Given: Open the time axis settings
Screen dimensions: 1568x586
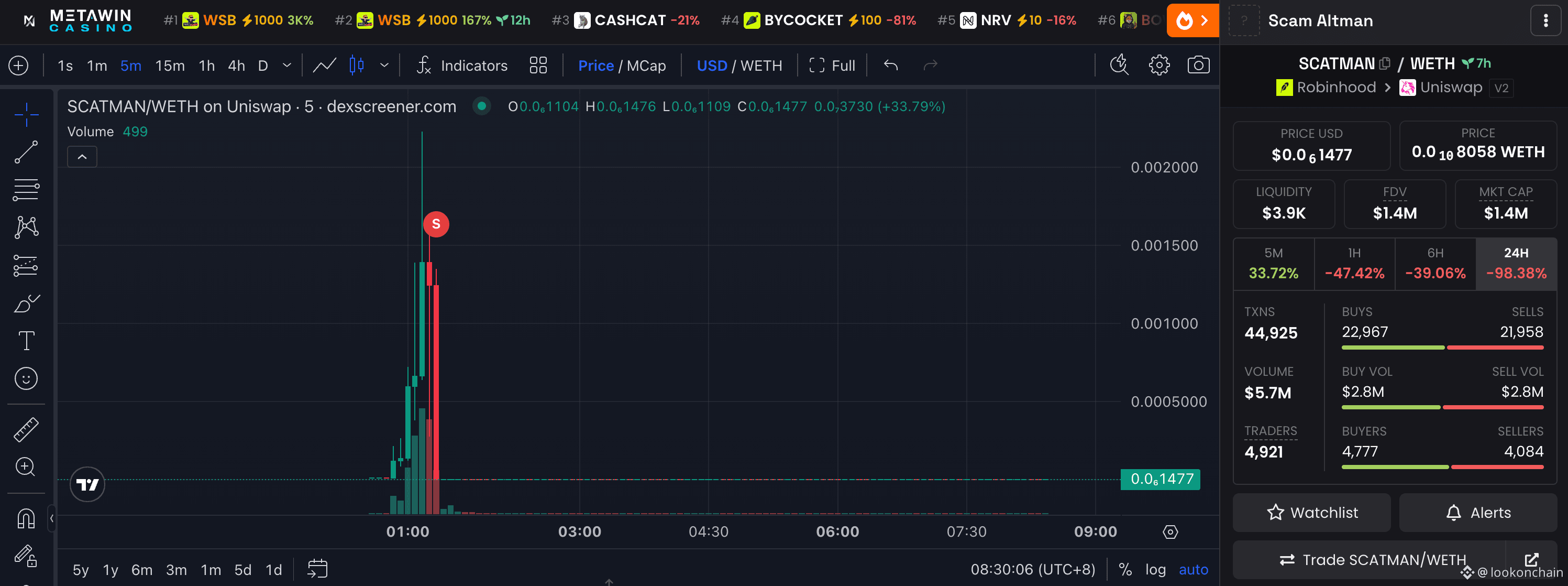Looking at the screenshot, I should click(1170, 532).
